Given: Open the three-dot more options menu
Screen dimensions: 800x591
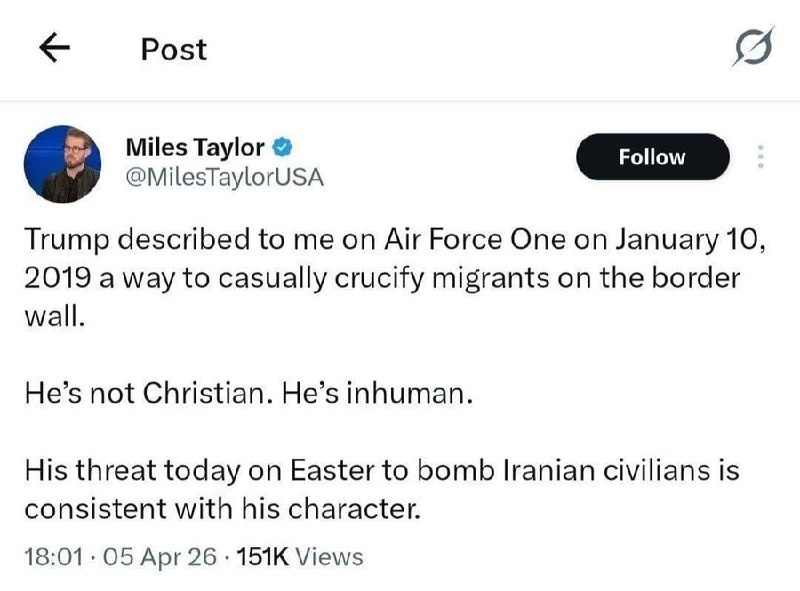Looking at the screenshot, I should [x=760, y=157].
